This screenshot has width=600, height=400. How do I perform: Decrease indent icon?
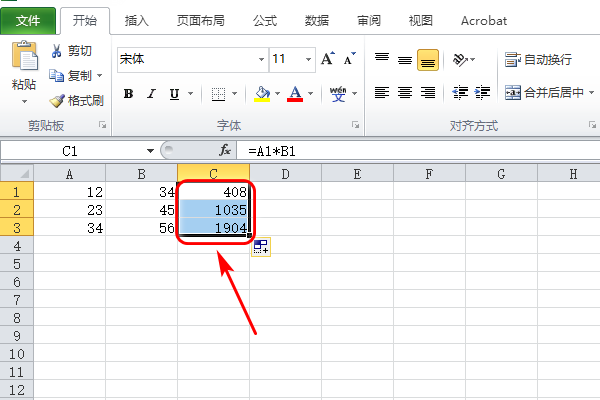[460, 93]
